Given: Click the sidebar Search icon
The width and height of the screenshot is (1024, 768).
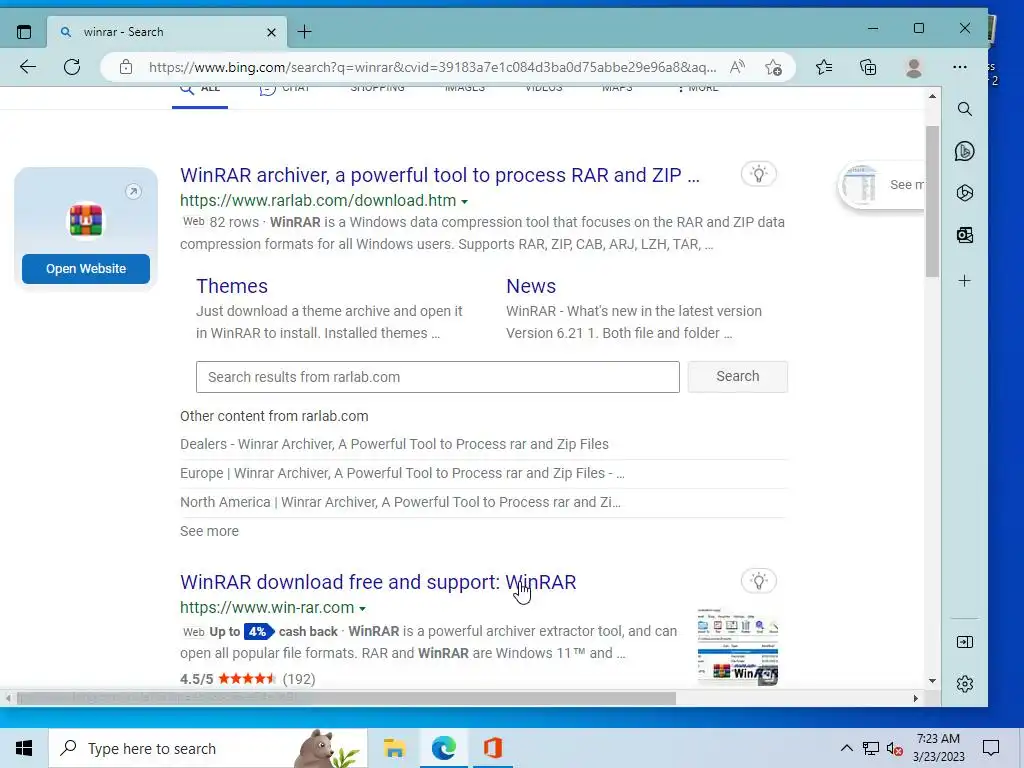Looking at the screenshot, I should pos(965,109).
